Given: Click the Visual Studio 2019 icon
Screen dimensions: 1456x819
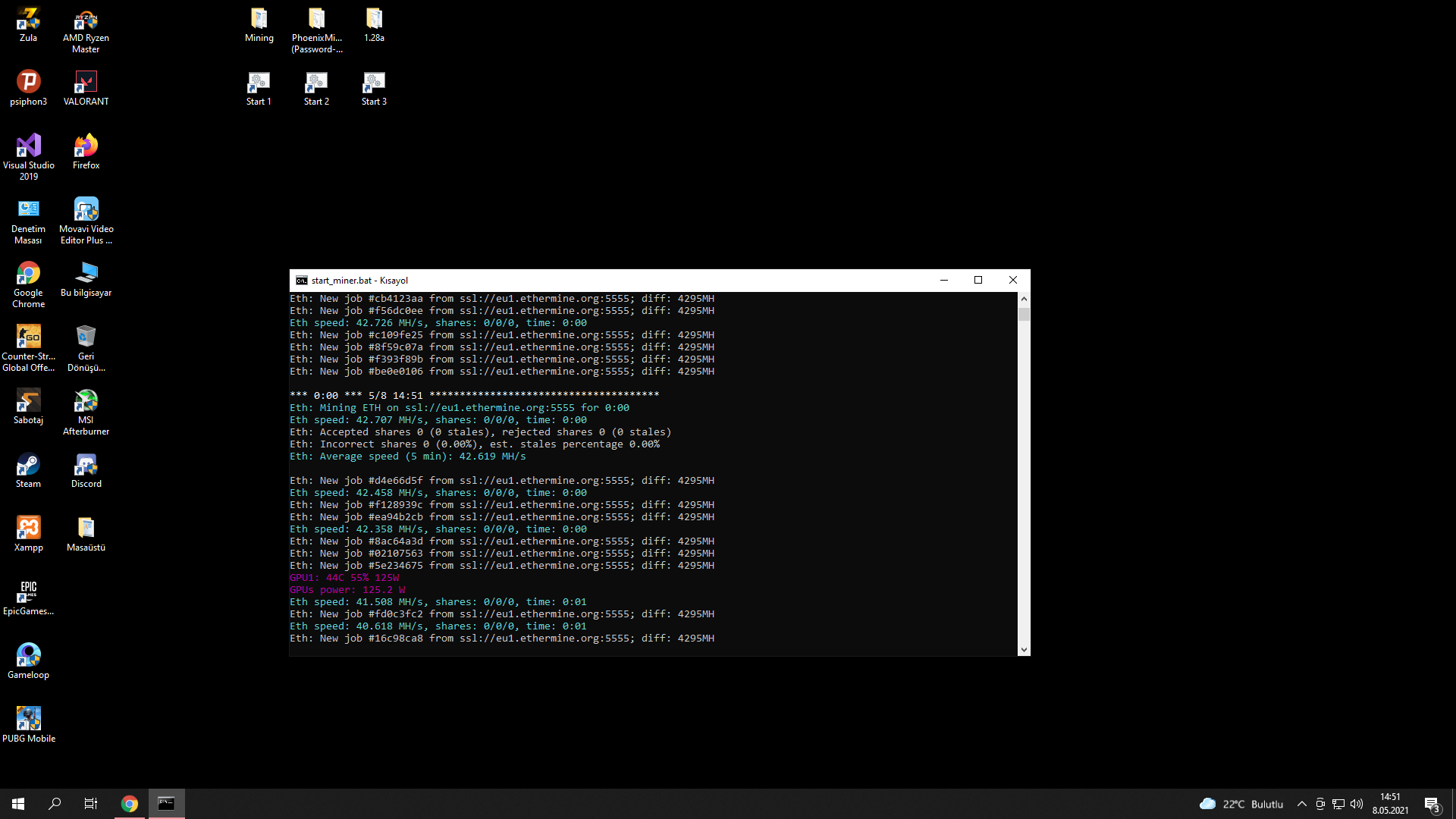Looking at the screenshot, I should click(x=28, y=146).
